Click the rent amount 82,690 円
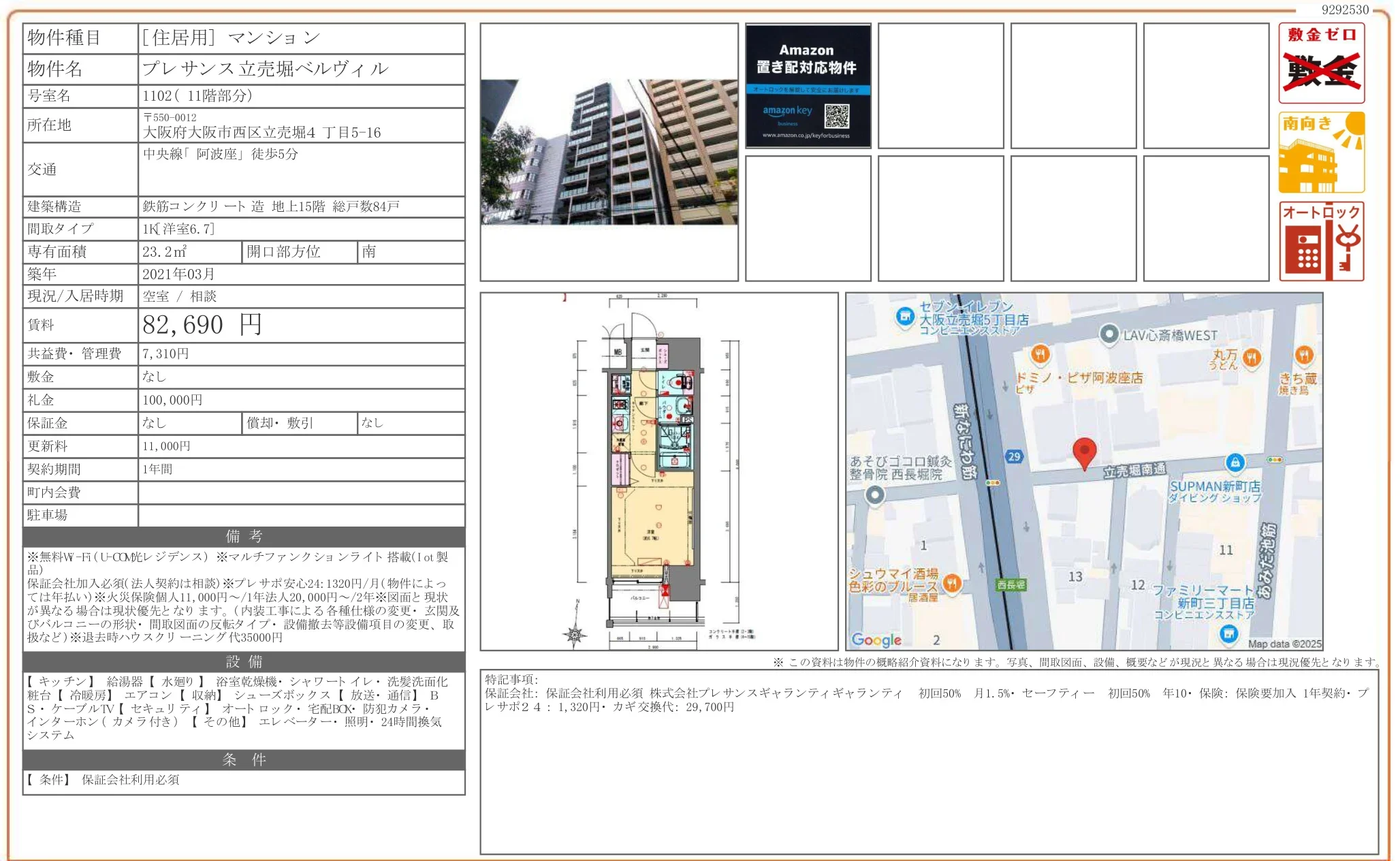The width and height of the screenshot is (1400, 861). tap(202, 325)
